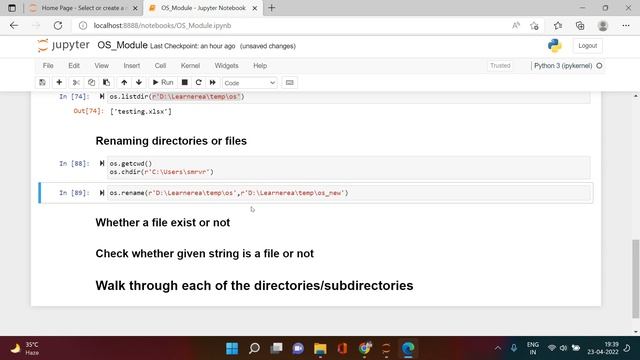
Task: Open browser settings and more menu
Action: 626,26
